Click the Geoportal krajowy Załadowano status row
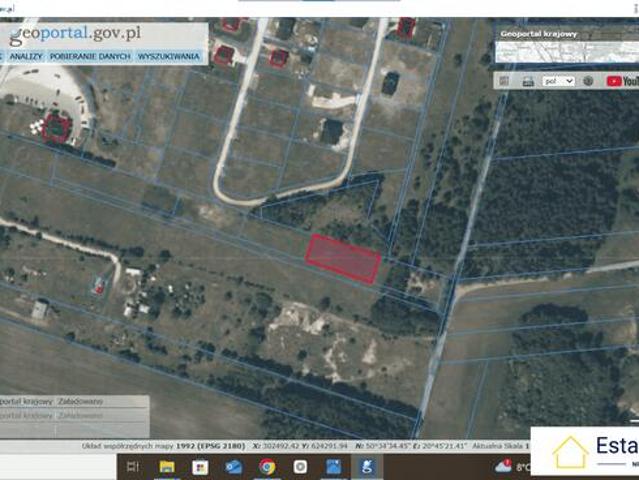This screenshot has width=639, height=480. 74,401
